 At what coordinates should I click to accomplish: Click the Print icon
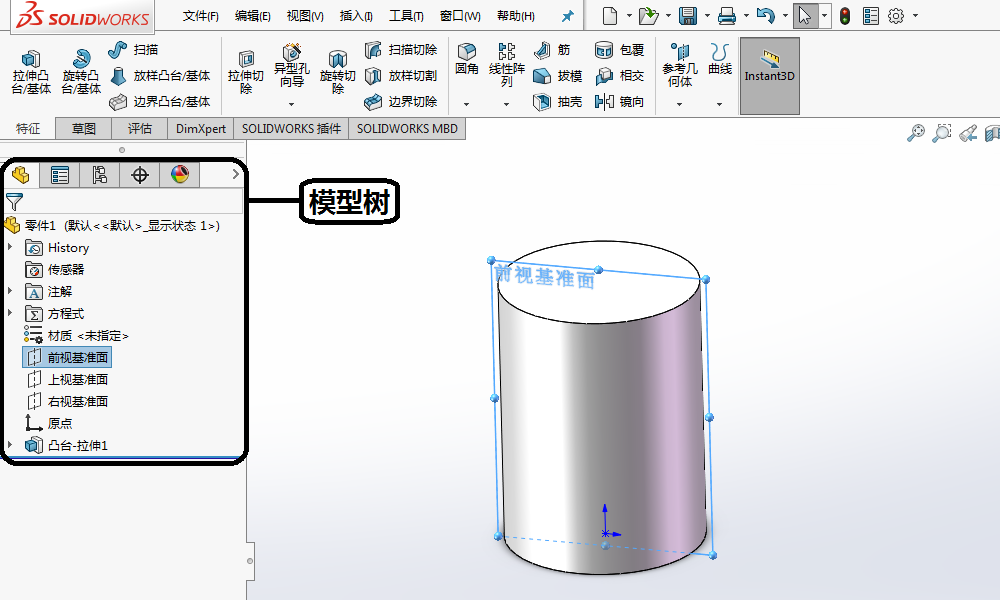(x=726, y=15)
